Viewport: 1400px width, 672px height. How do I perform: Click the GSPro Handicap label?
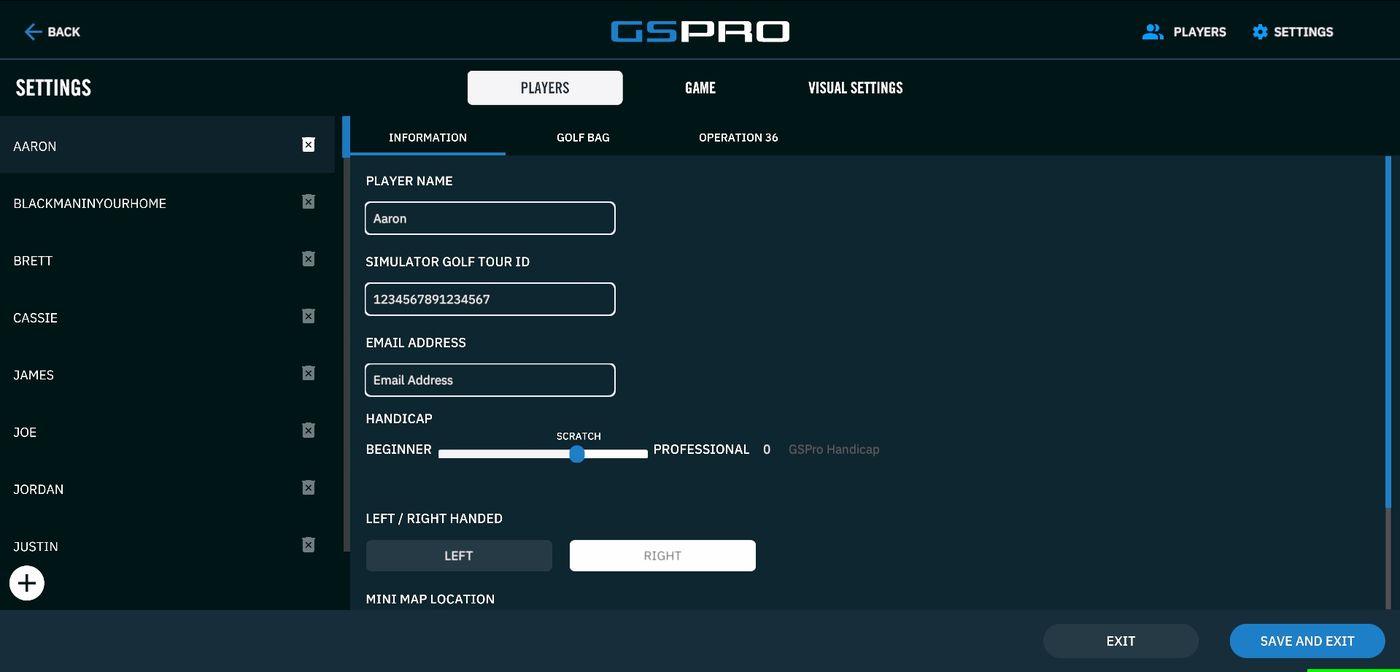tap(834, 450)
